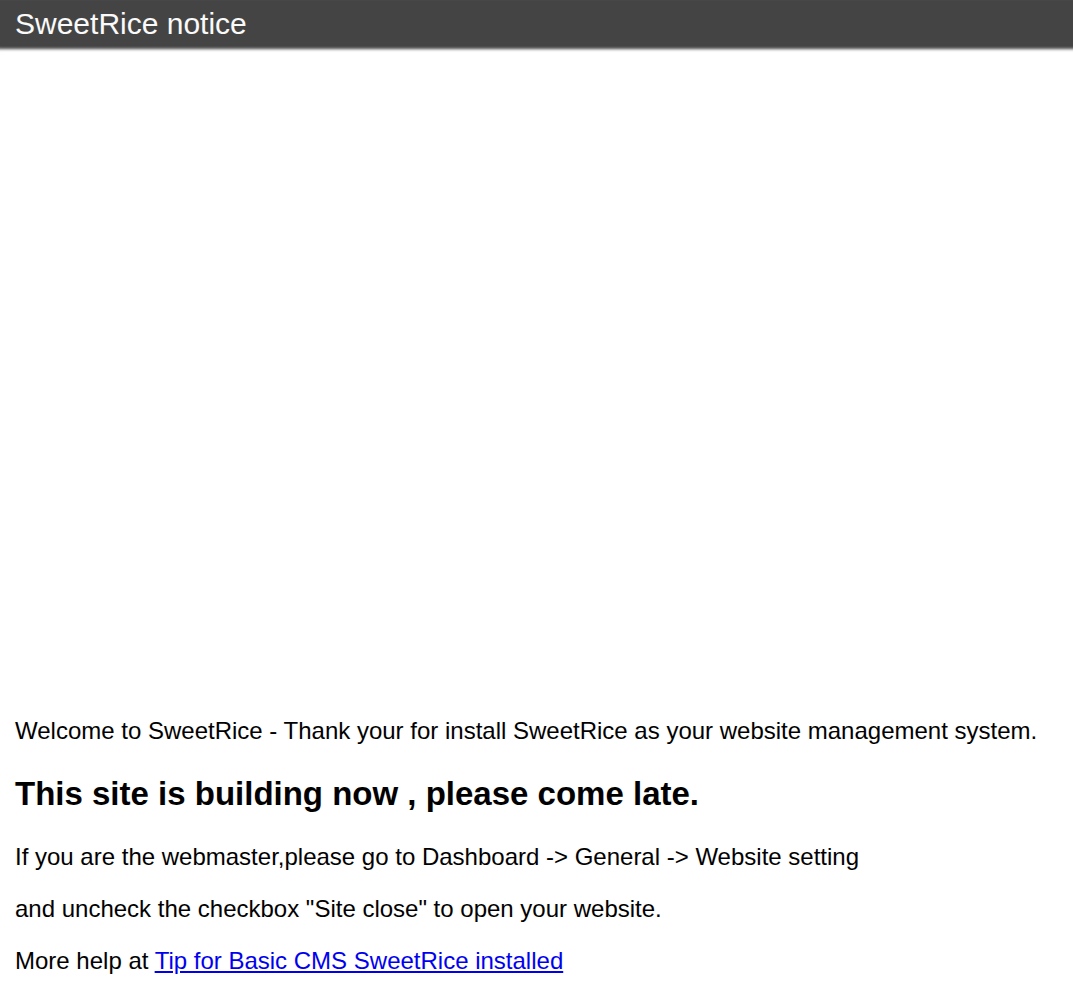Click the 'More help at' text
Viewport: 1073px width, 1000px height.
tap(81, 960)
